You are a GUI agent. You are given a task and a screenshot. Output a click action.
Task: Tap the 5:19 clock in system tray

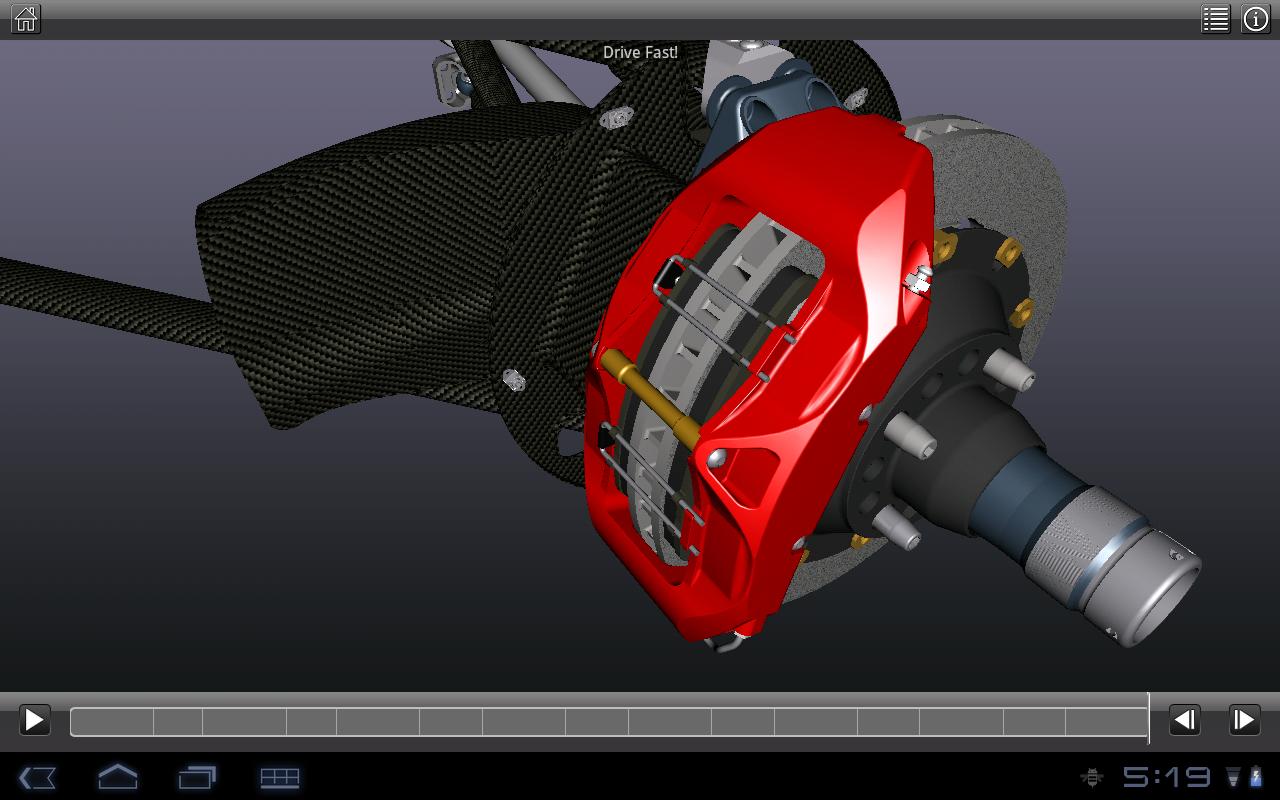coord(1166,777)
